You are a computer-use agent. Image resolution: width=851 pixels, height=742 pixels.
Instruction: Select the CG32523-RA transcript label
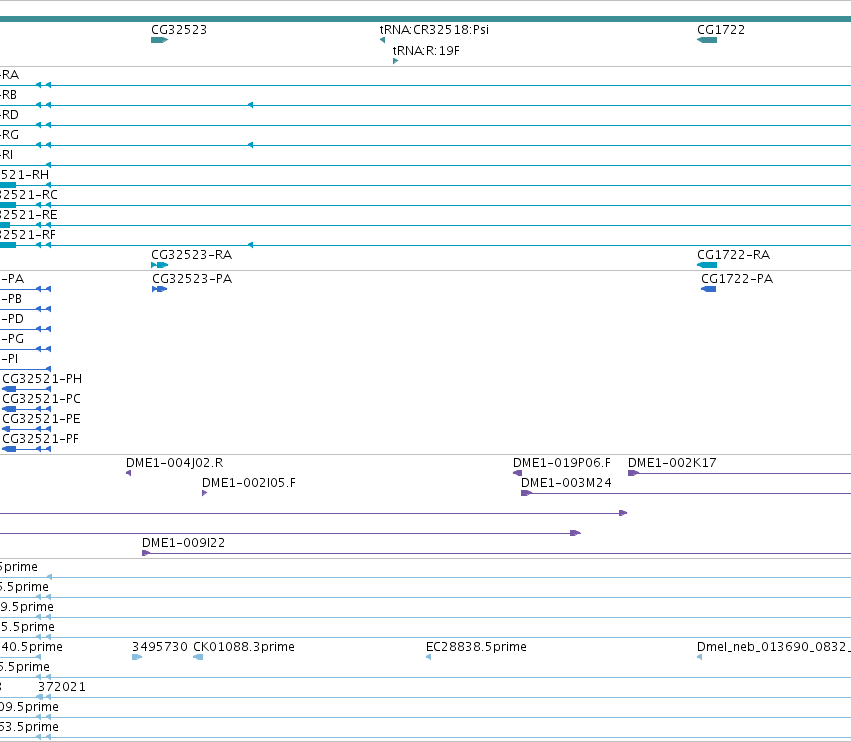(191, 255)
